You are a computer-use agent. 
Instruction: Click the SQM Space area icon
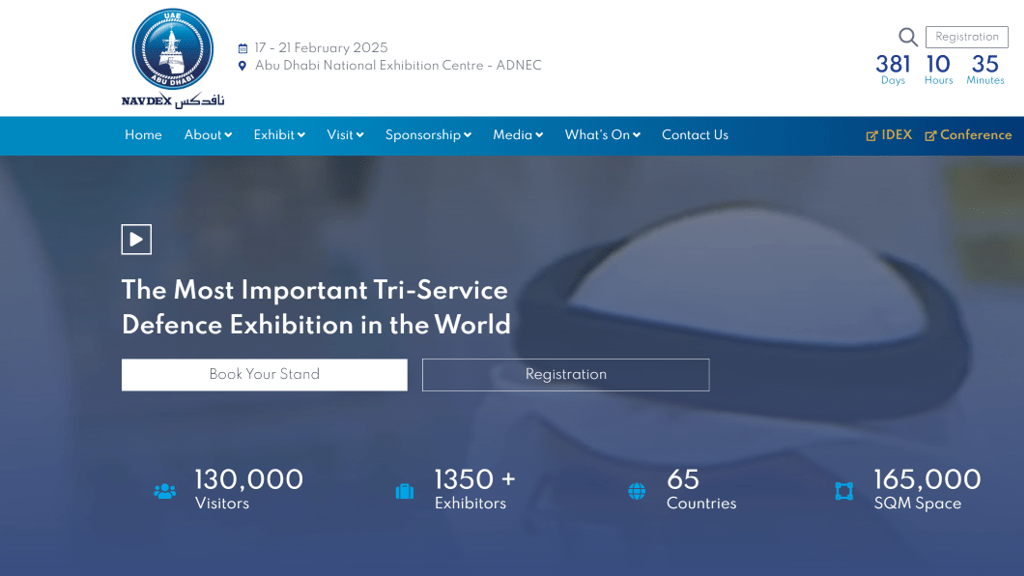(844, 491)
